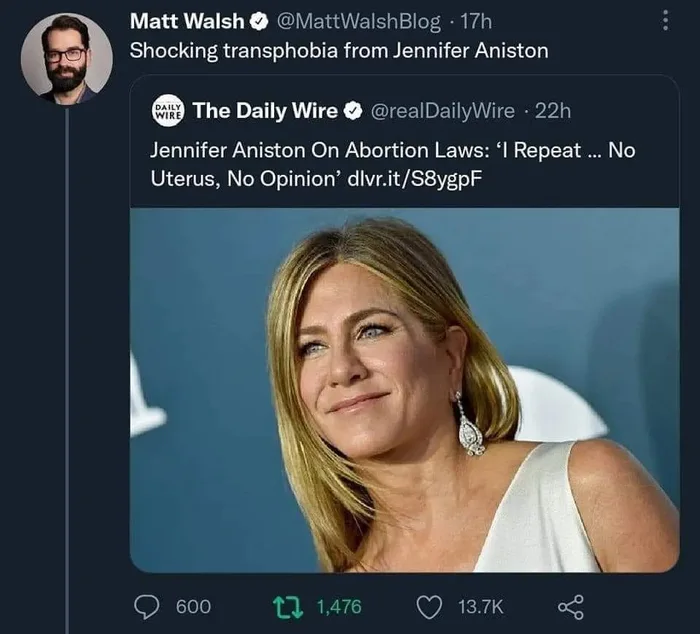
Task: Click the "Shocking transphobia" tweet text
Action: 339,50
